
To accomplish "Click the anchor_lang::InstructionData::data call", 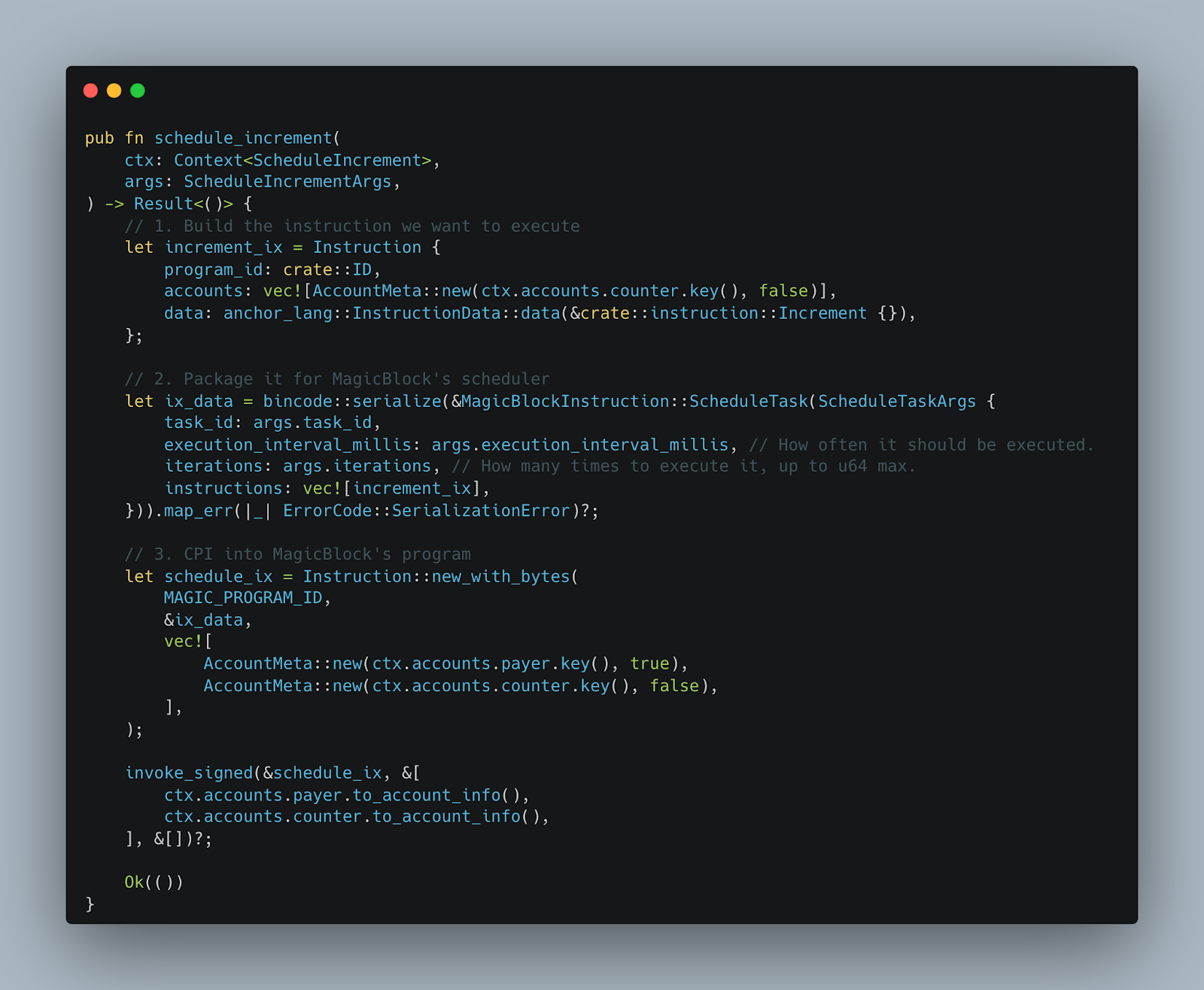I will coord(391,313).
